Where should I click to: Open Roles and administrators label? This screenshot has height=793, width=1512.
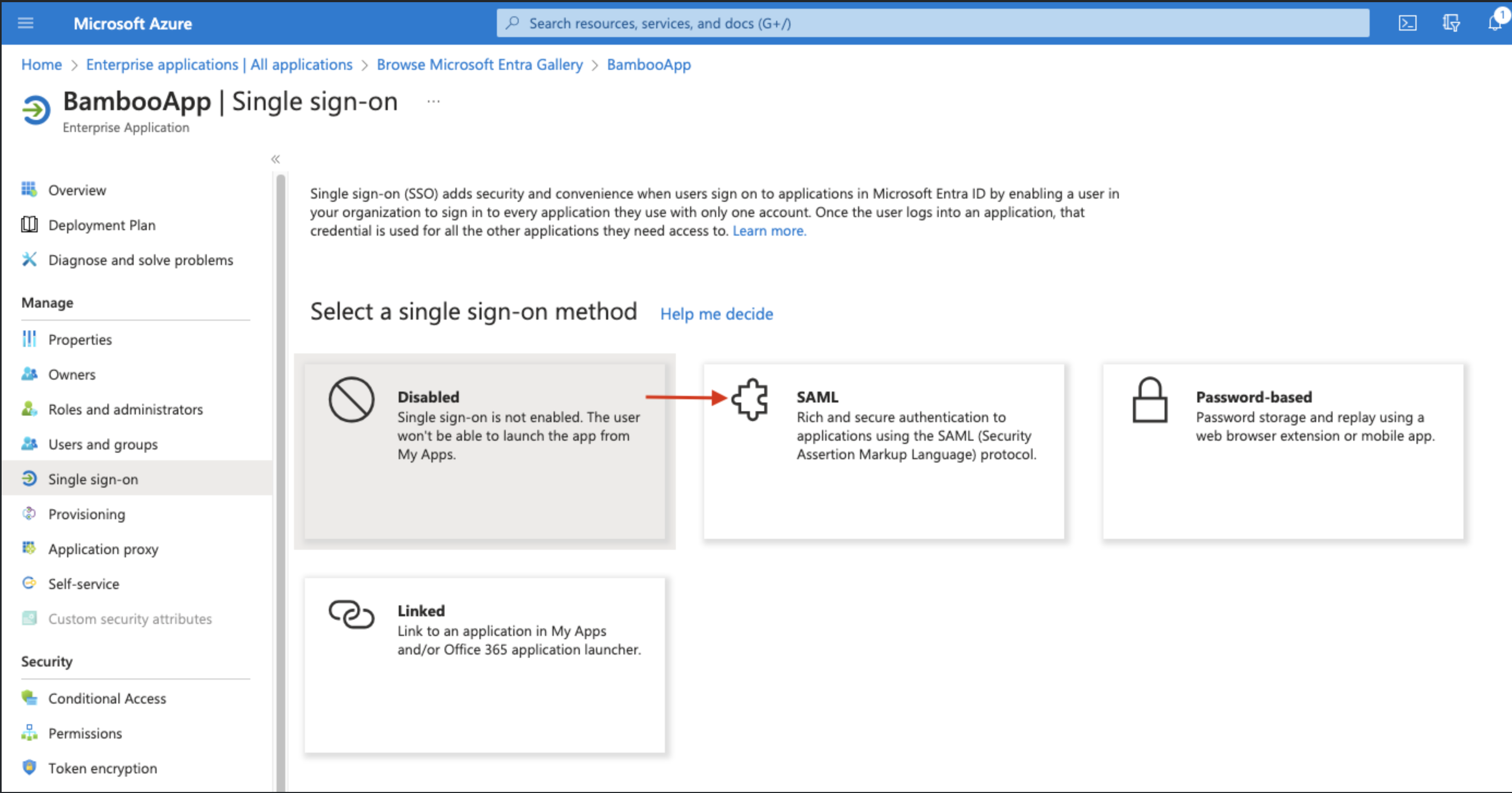[125, 409]
